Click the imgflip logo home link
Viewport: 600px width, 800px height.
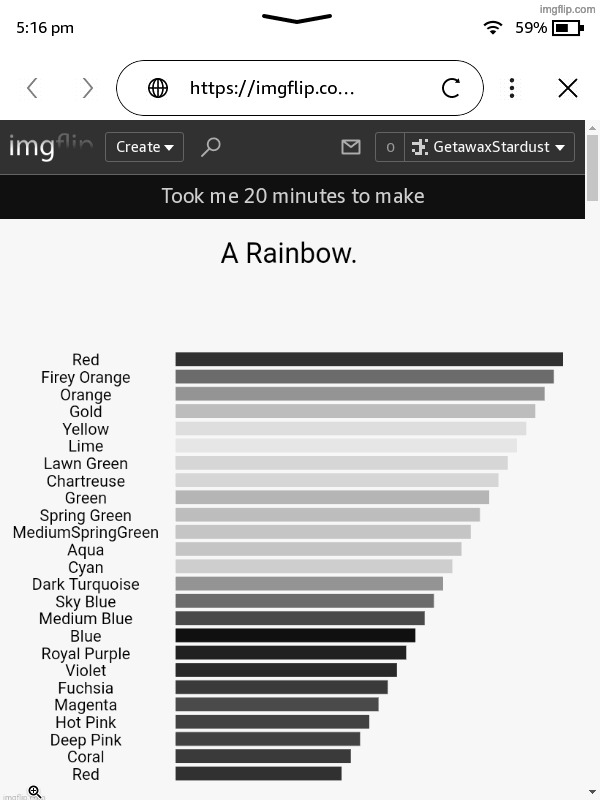click(x=50, y=147)
